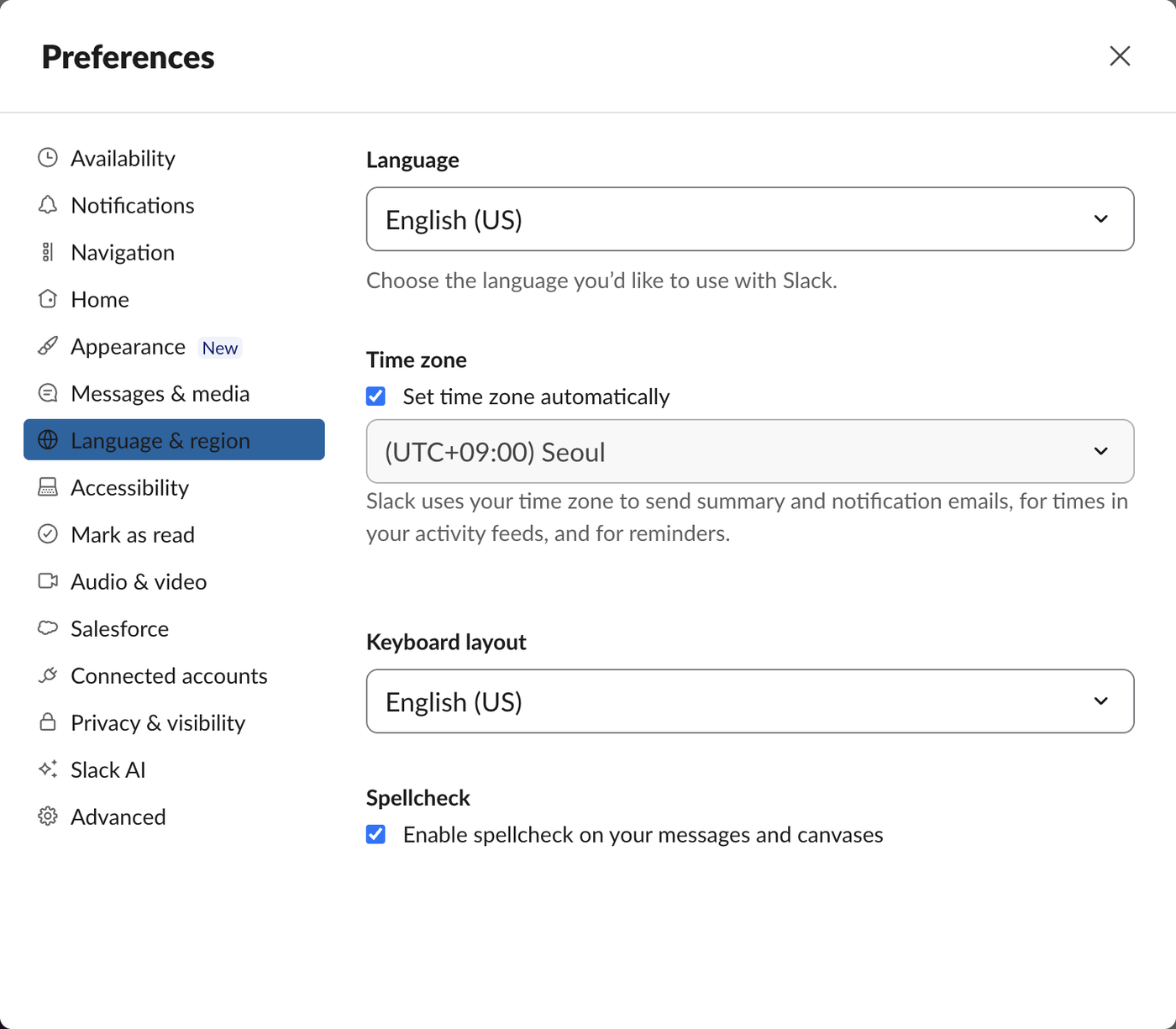Open the Notifications preferences section
This screenshot has width=1176, height=1029.
tap(174, 205)
